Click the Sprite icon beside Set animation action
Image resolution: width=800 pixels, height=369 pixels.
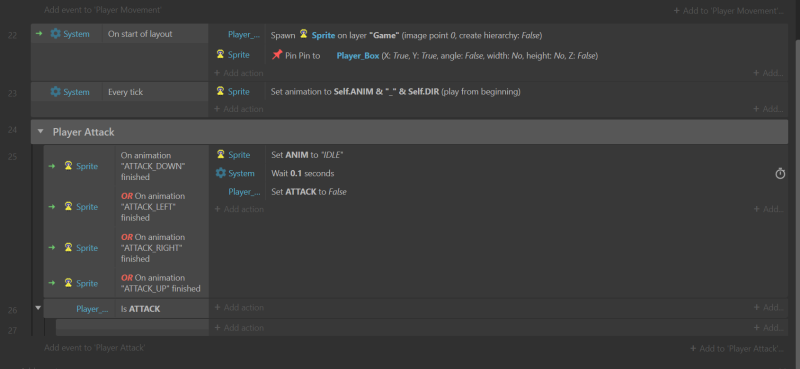pos(220,91)
